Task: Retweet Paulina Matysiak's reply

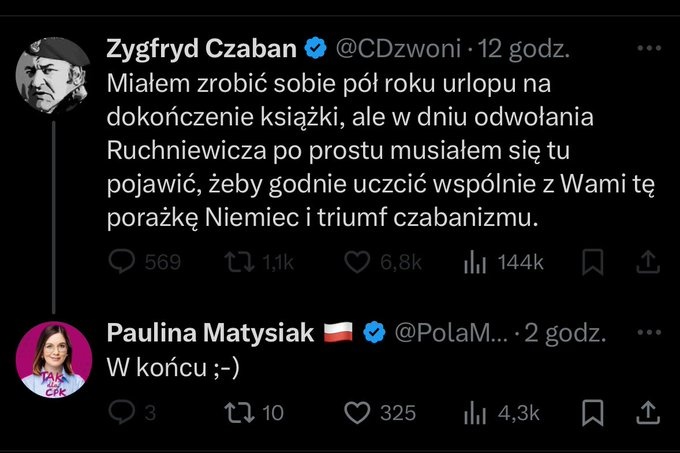Action: 240,412
